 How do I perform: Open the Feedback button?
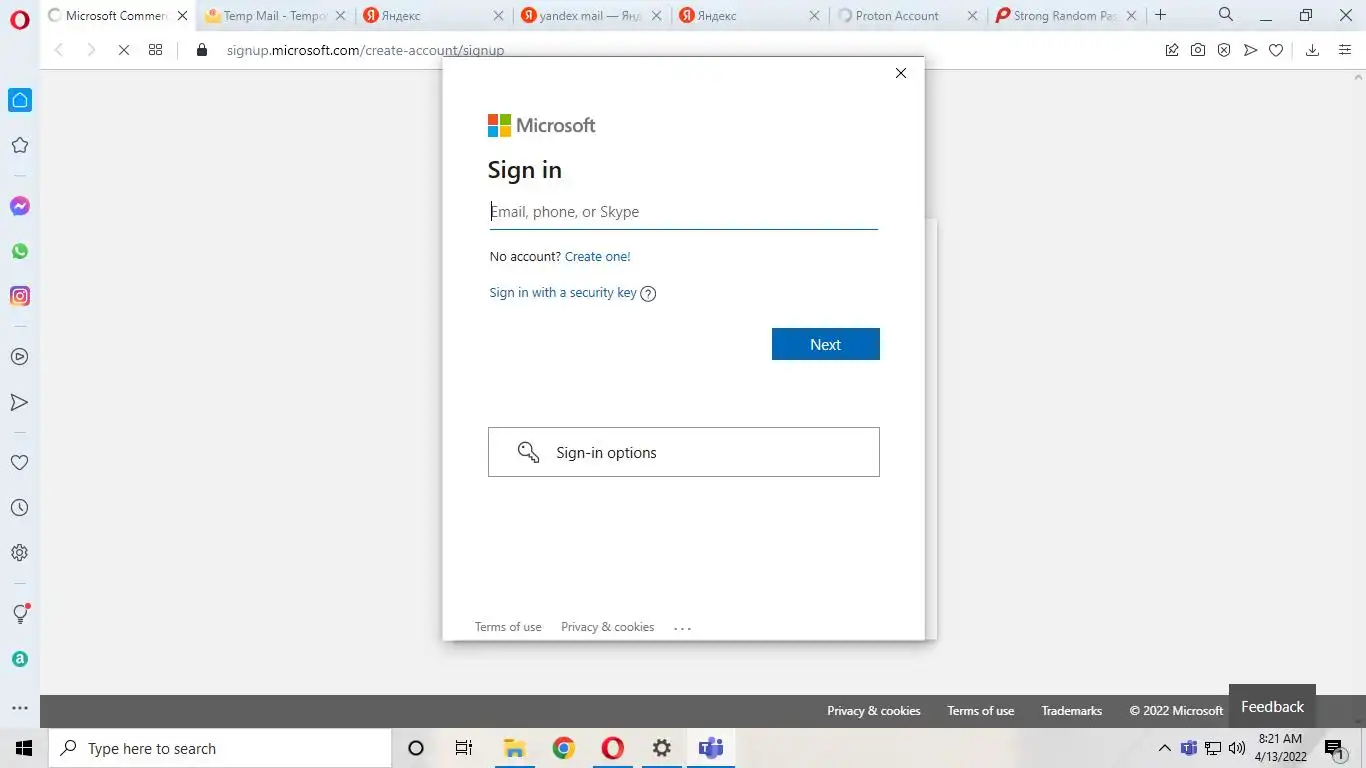pos(1272,706)
